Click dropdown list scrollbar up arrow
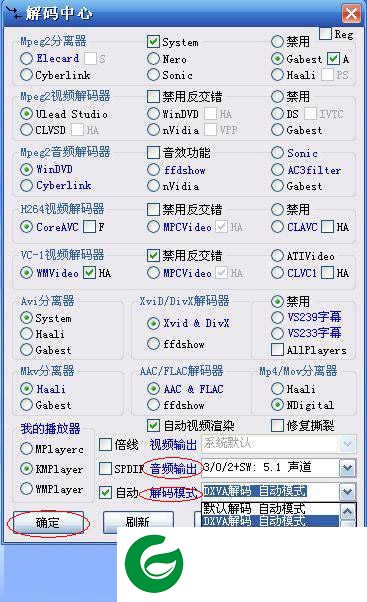367x602 pixels. [x=347, y=511]
